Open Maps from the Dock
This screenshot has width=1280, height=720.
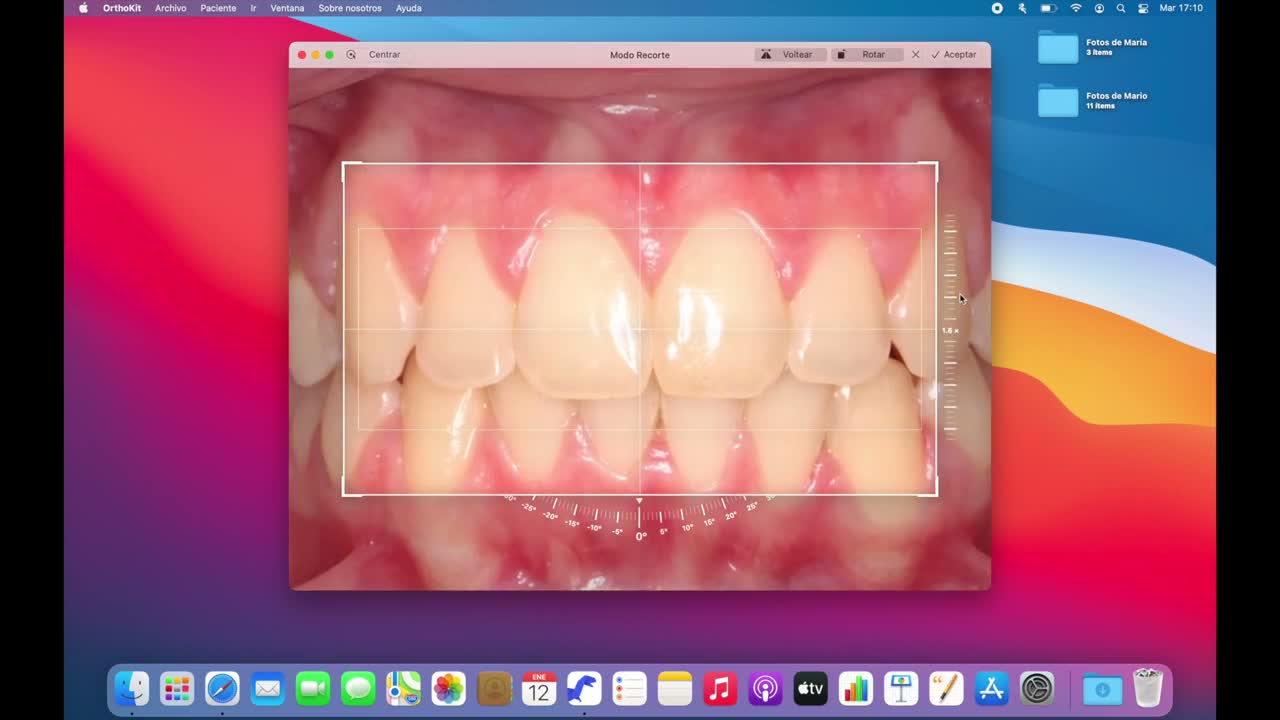point(403,688)
